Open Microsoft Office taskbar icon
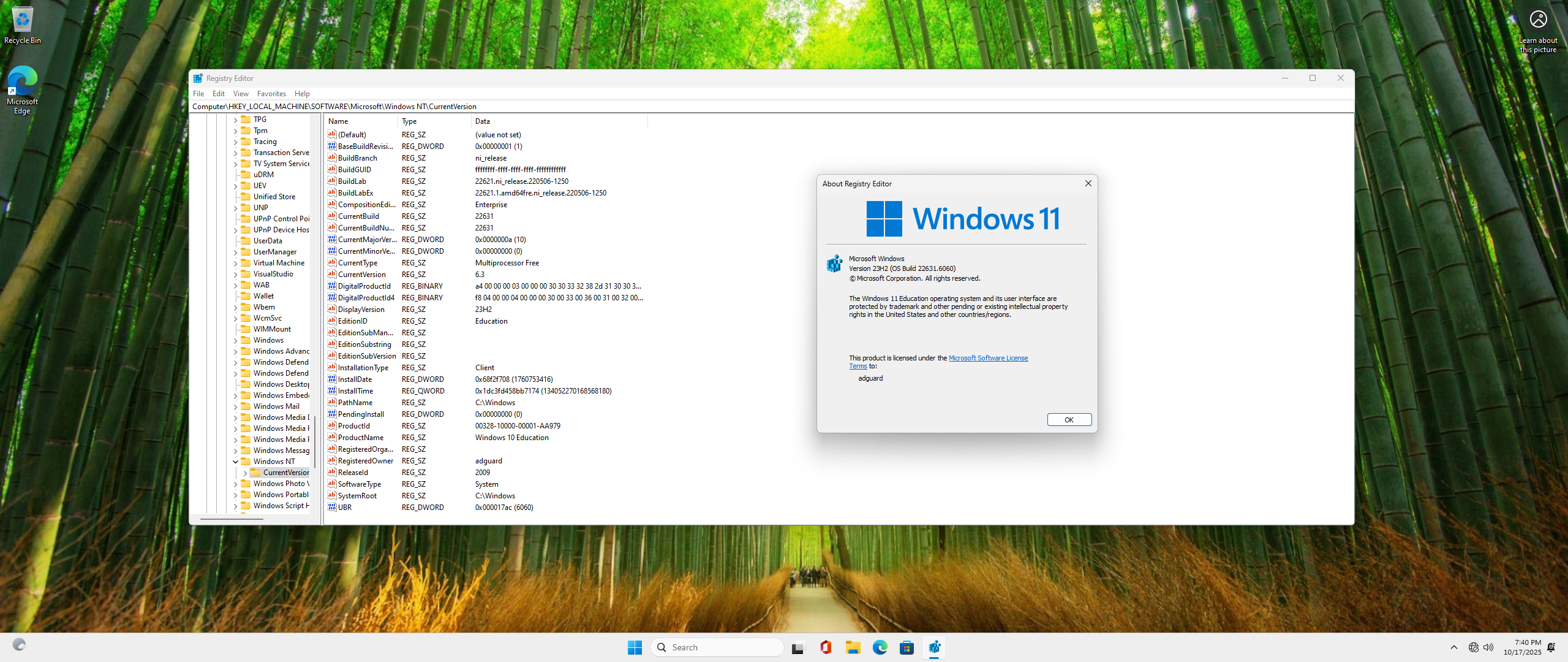Screen dimensions: 1568x662 click(x=825, y=647)
